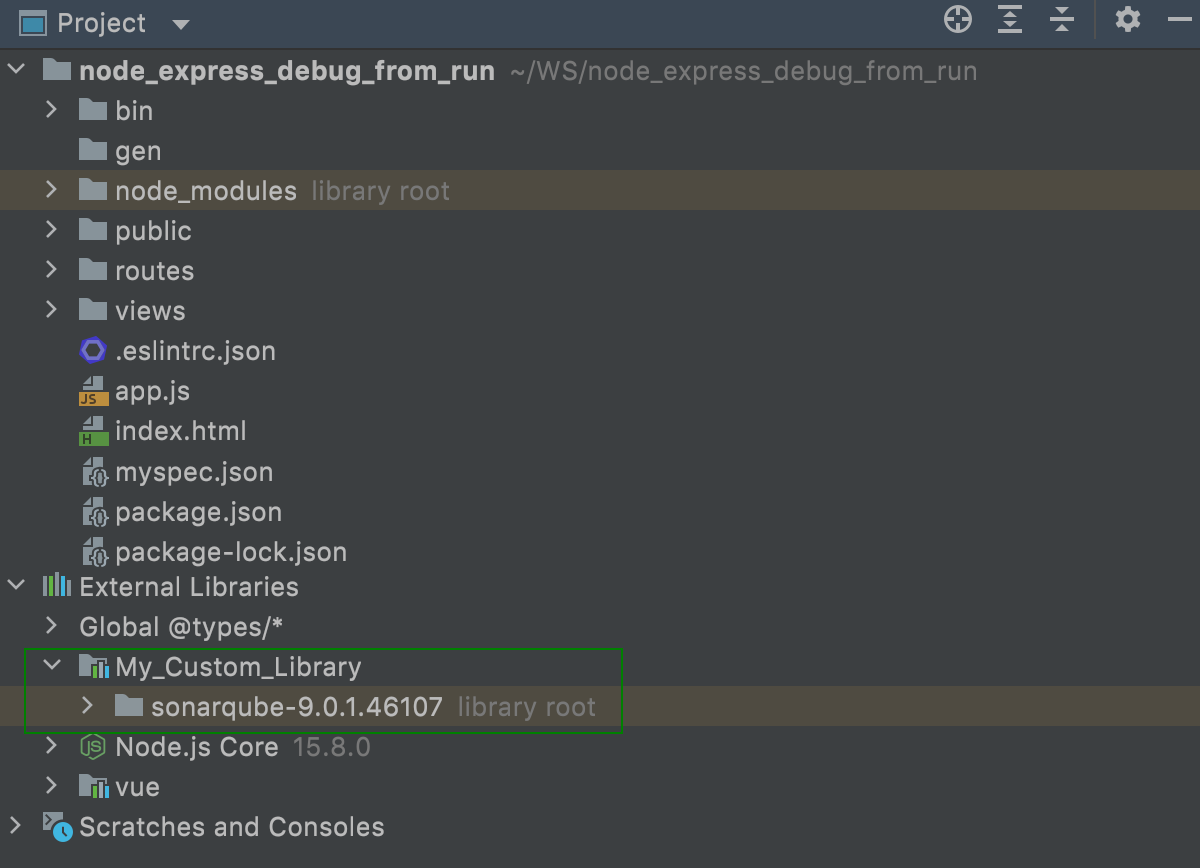Open the Project tool window settings gear
Image resolution: width=1200 pixels, height=868 pixels.
tap(1128, 19)
